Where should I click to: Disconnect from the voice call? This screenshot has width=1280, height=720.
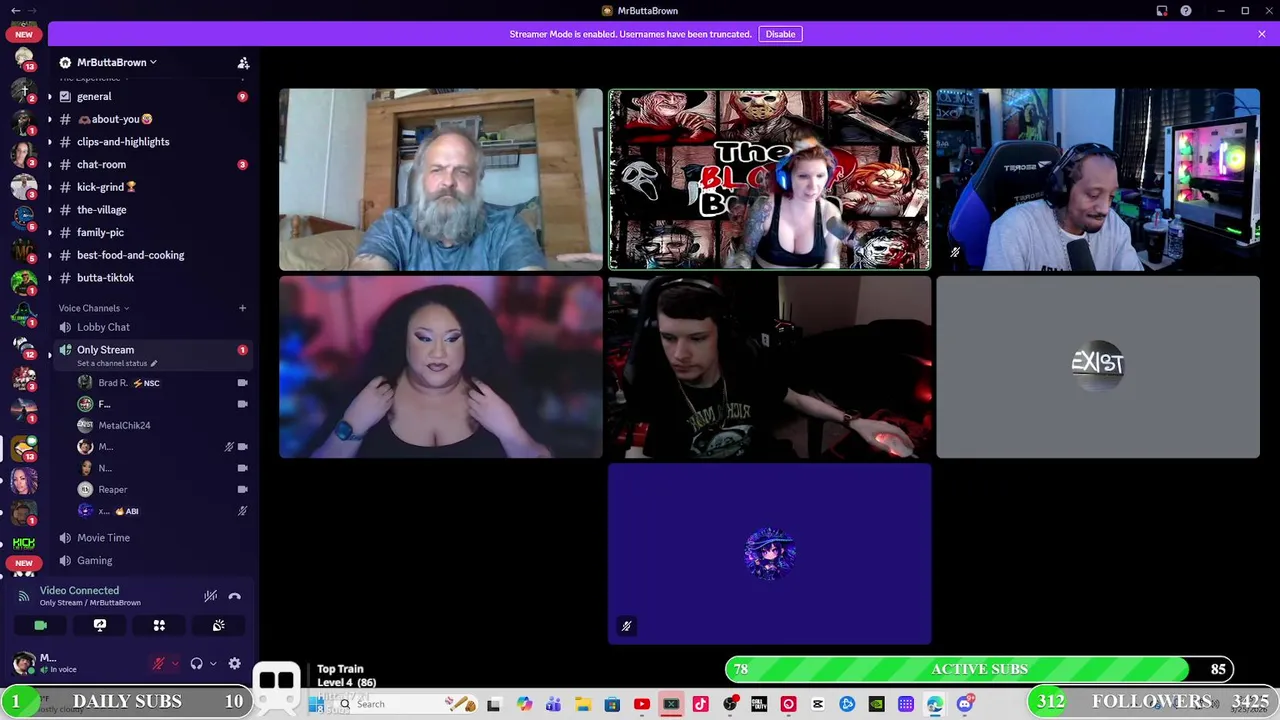tap(234, 596)
